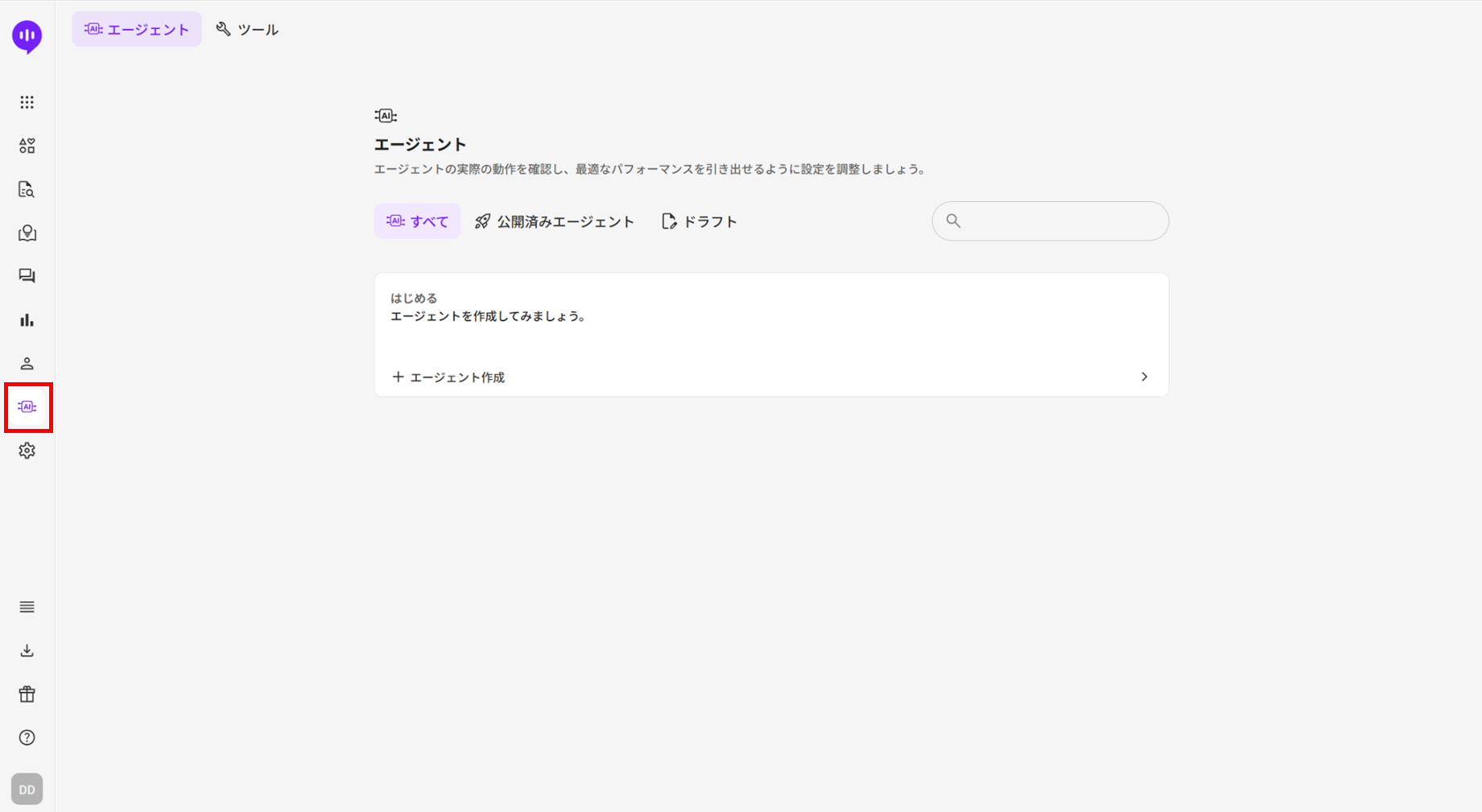Filter by 公開済みエージェント
The width and height of the screenshot is (1482, 812).
(x=555, y=221)
